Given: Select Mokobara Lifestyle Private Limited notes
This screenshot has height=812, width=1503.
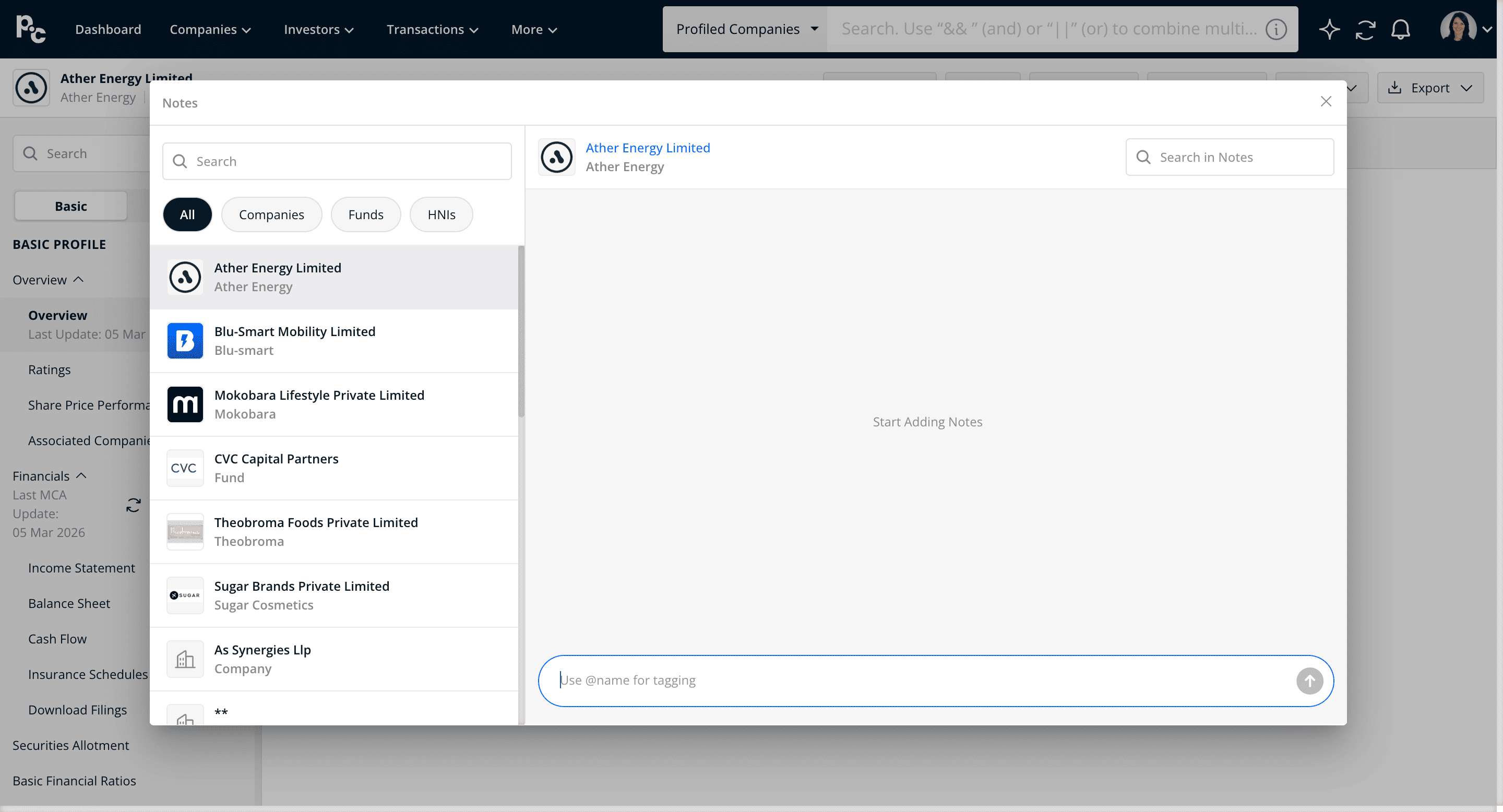Looking at the screenshot, I should (x=334, y=404).
